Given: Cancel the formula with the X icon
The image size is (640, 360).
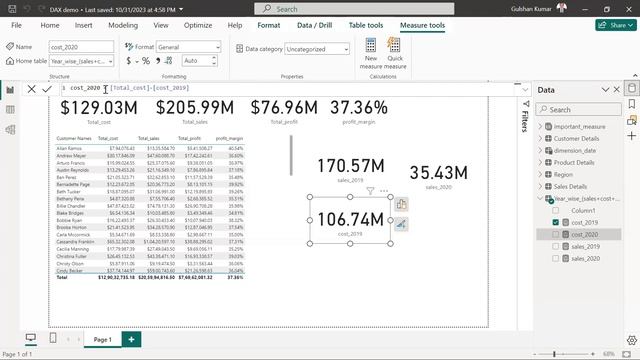Looking at the screenshot, I should pos(31,89).
